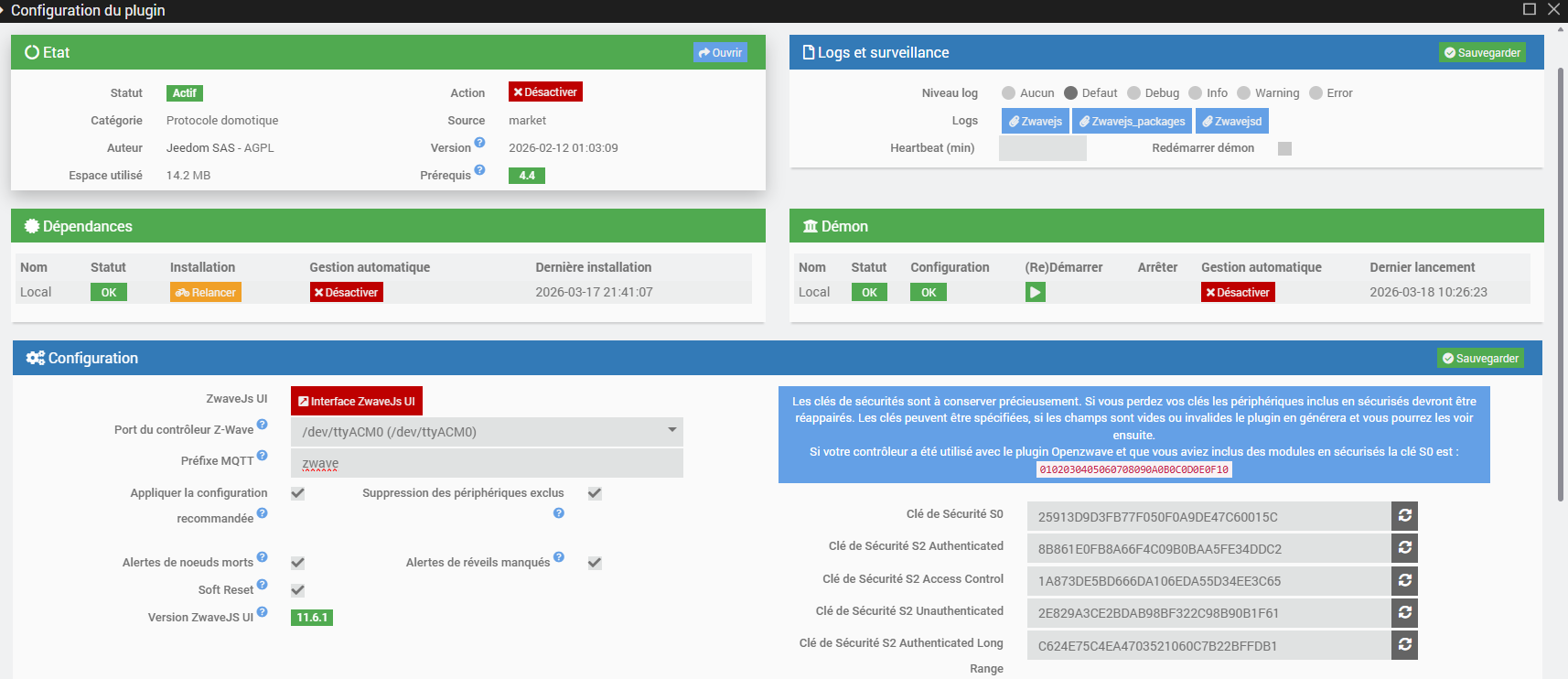
Task: Click the Dernière installation date 2026-03-17 21:41:07
Action: (x=594, y=292)
